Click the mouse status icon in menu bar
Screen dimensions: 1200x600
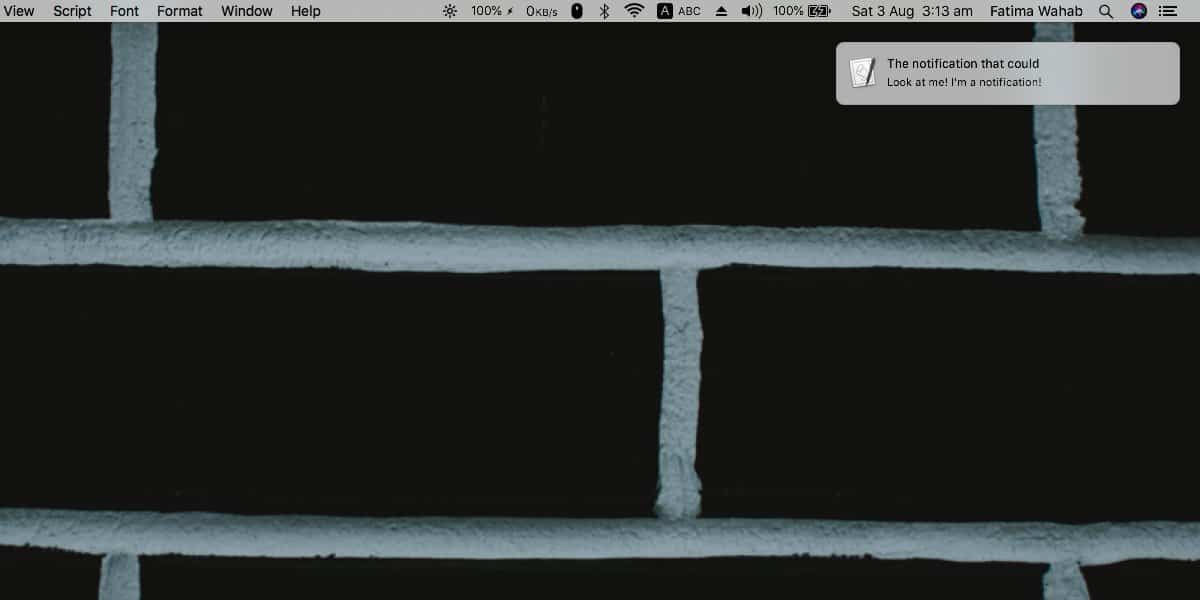point(576,11)
